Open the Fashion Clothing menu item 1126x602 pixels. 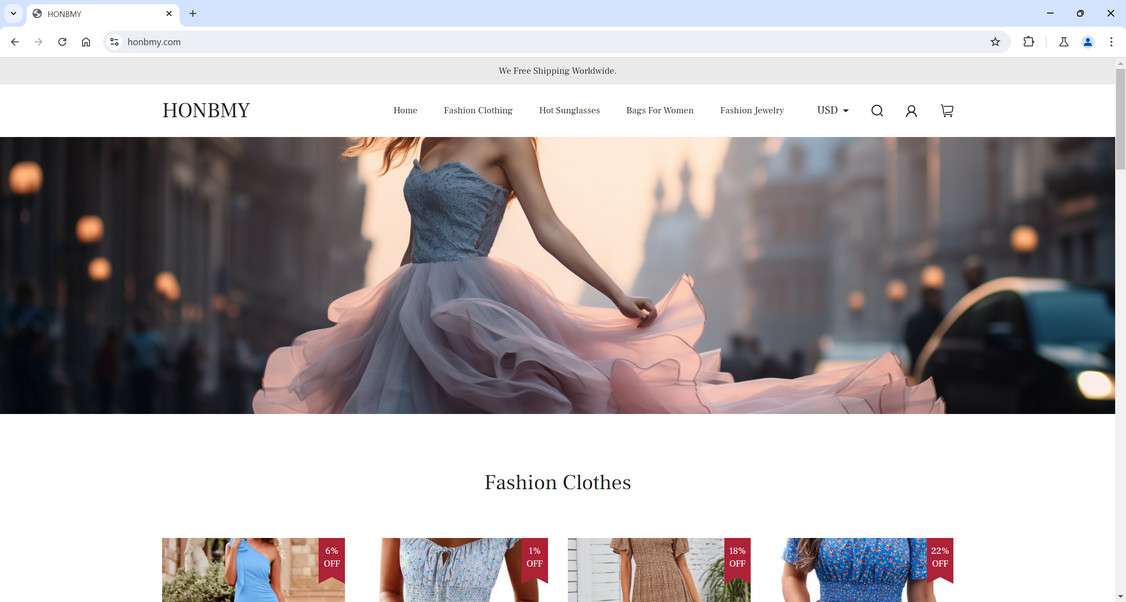[478, 111]
